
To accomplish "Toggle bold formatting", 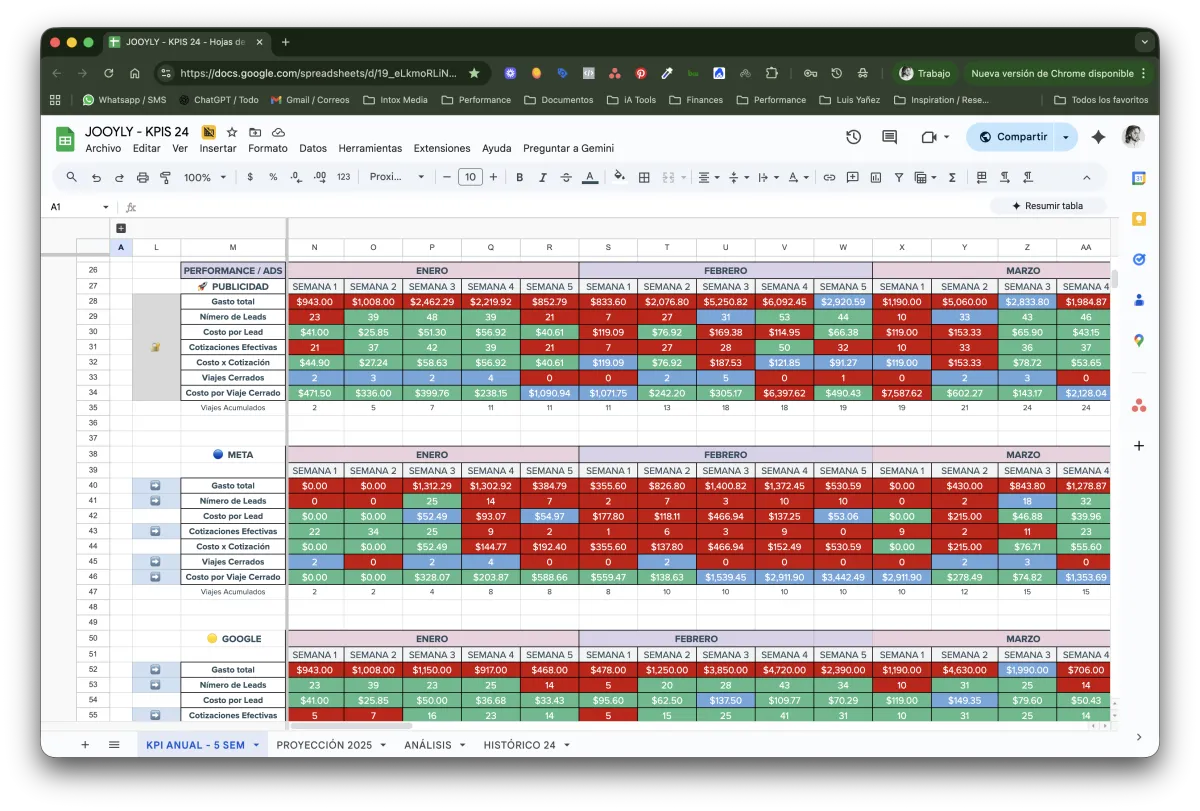I will [x=519, y=177].
